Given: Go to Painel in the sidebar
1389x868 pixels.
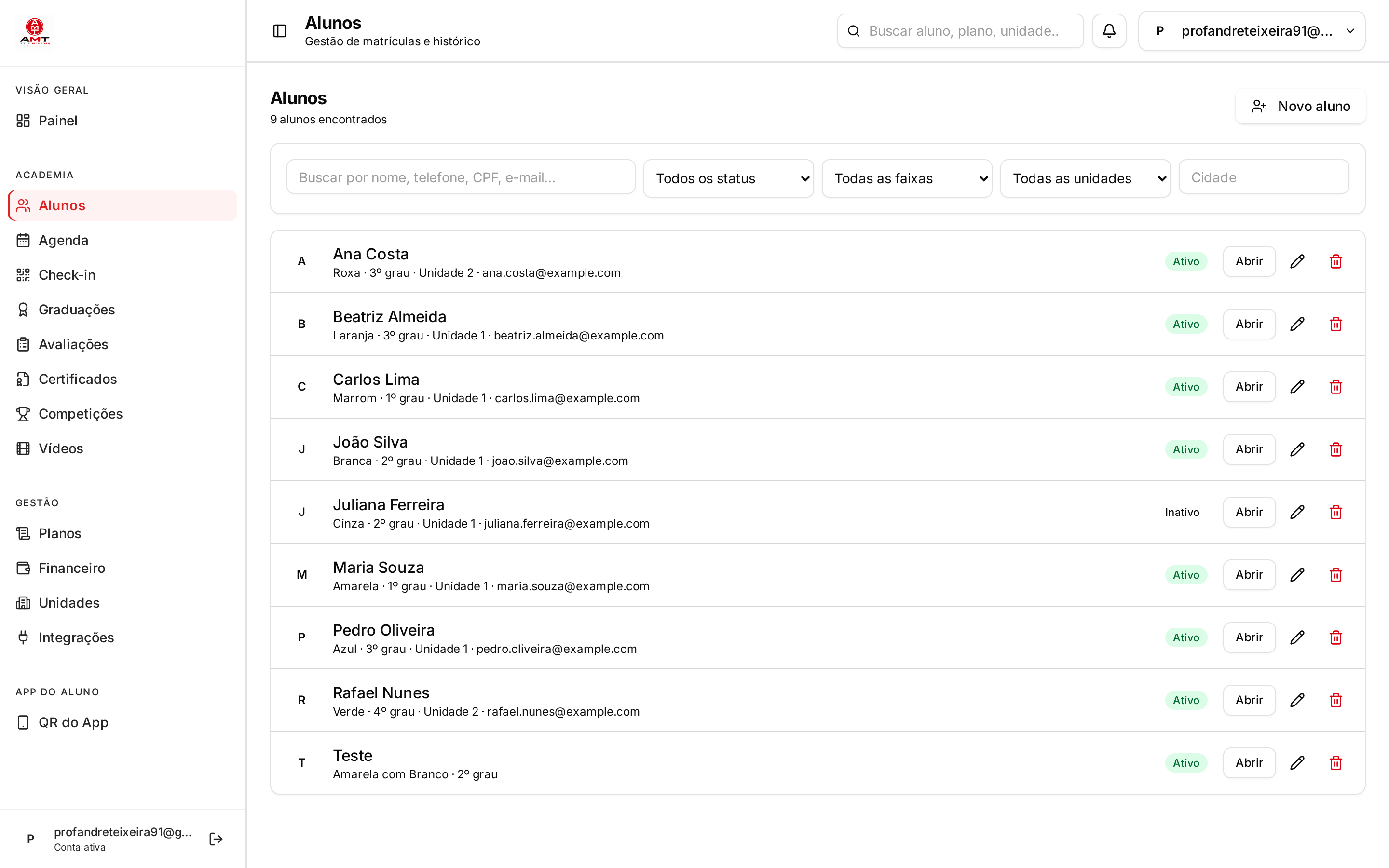Looking at the screenshot, I should [x=122, y=121].
